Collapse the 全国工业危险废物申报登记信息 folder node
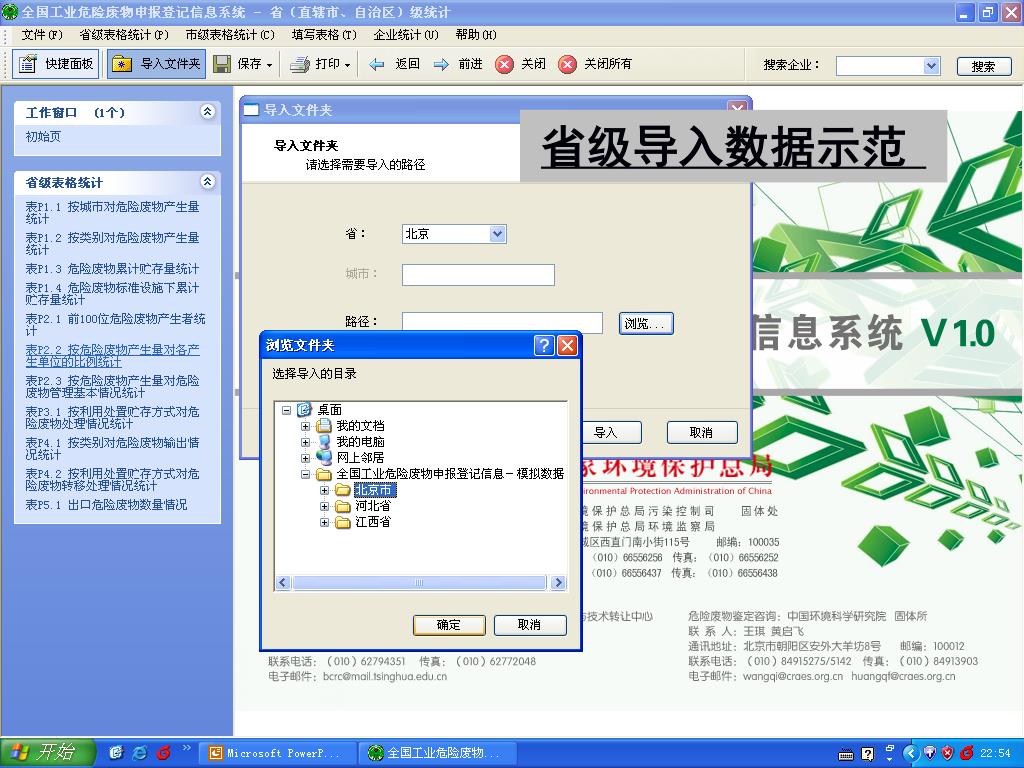The height and width of the screenshot is (768, 1024). 305,474
